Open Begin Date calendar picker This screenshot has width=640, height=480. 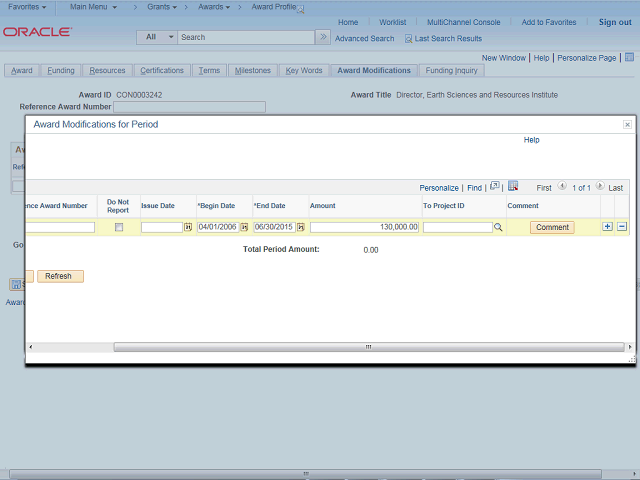point(244,227)
